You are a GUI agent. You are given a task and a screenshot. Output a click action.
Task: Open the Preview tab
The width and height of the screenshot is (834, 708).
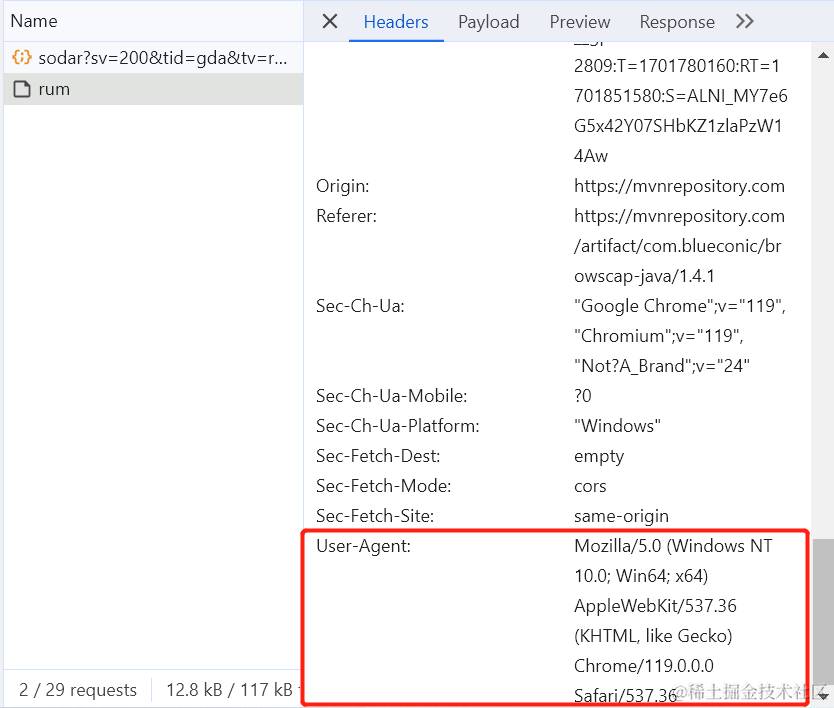coord(580,22)
